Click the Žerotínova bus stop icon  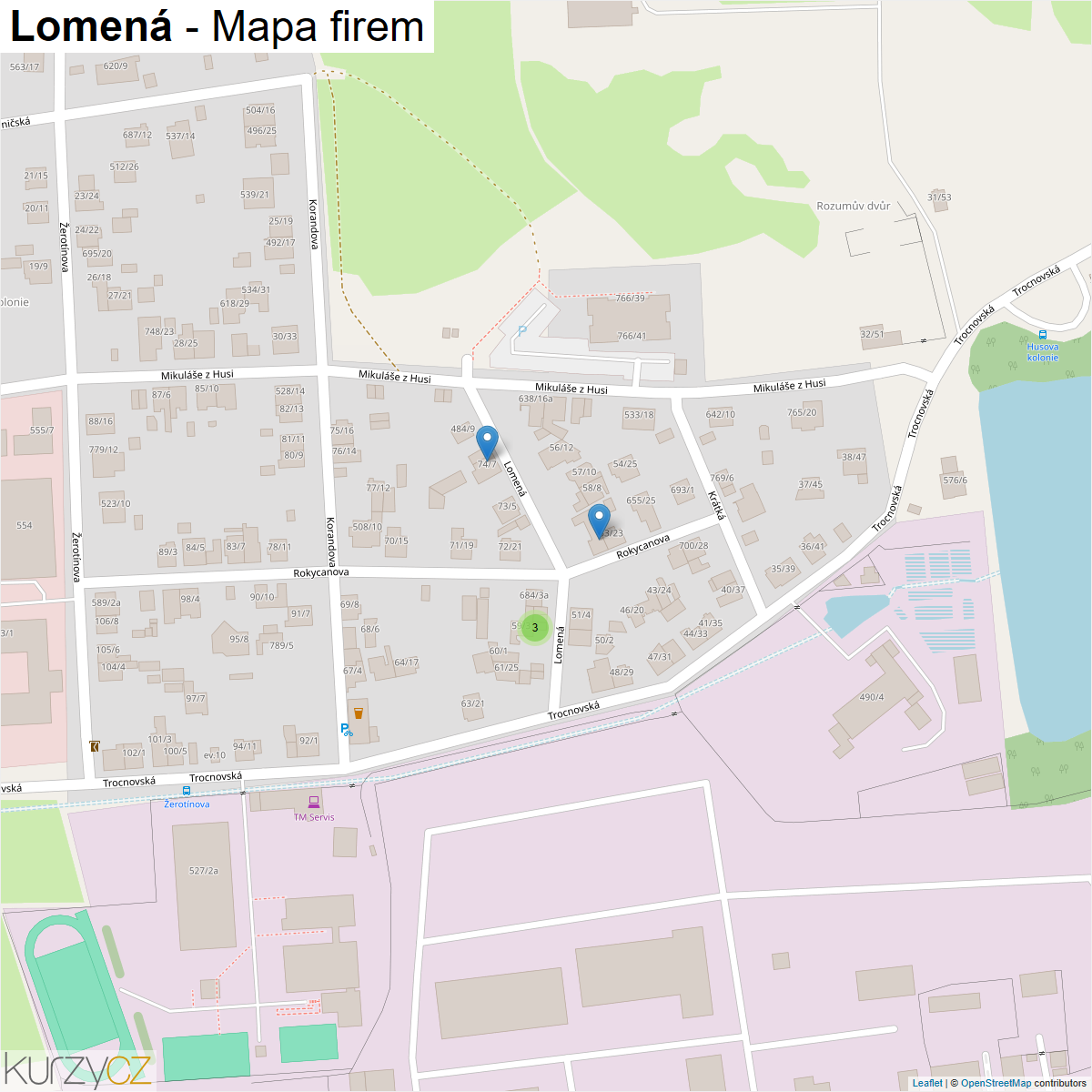(x=187, y=791)
